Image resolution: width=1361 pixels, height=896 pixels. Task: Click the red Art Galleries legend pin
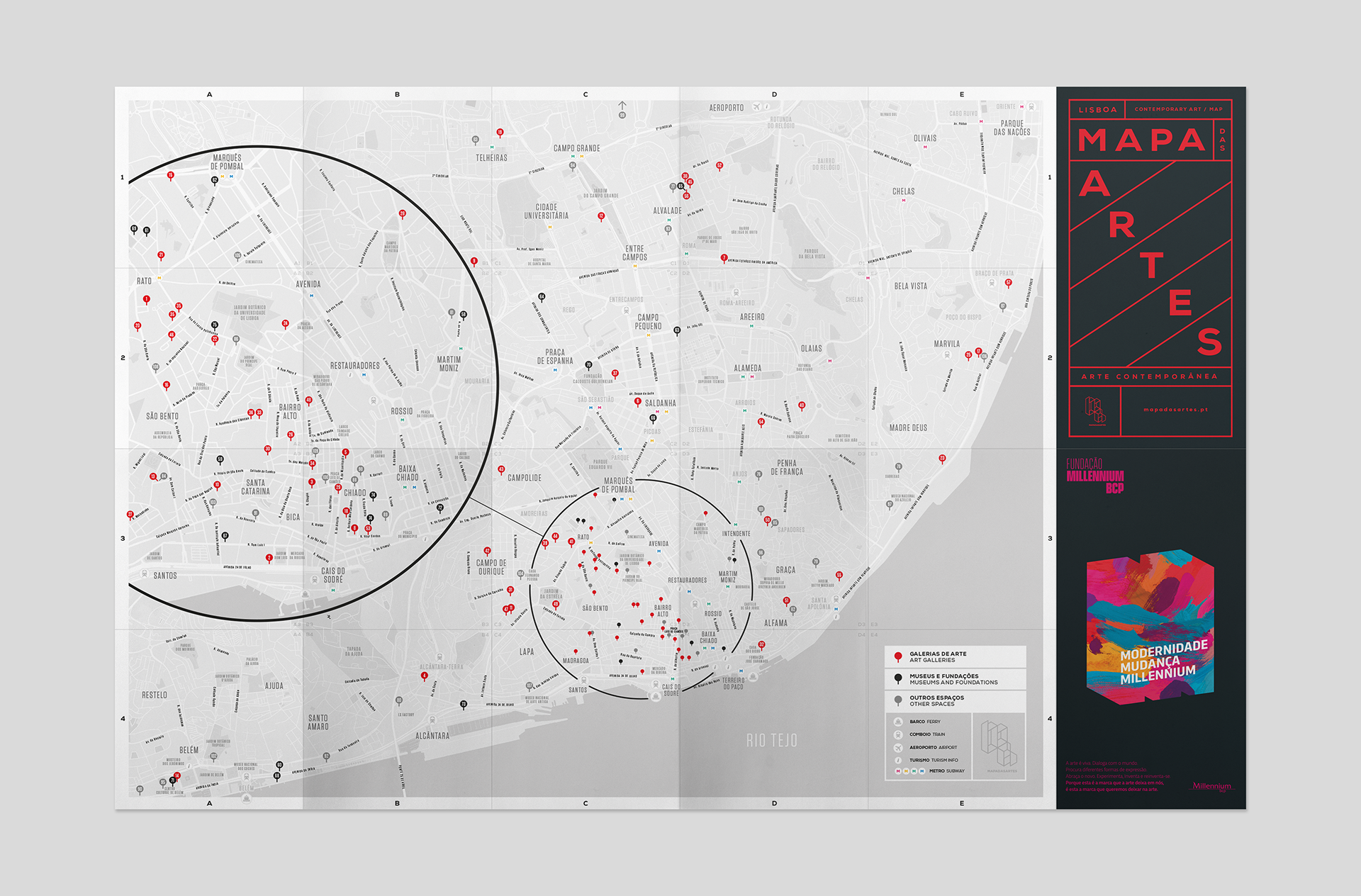tap(898, 656)
